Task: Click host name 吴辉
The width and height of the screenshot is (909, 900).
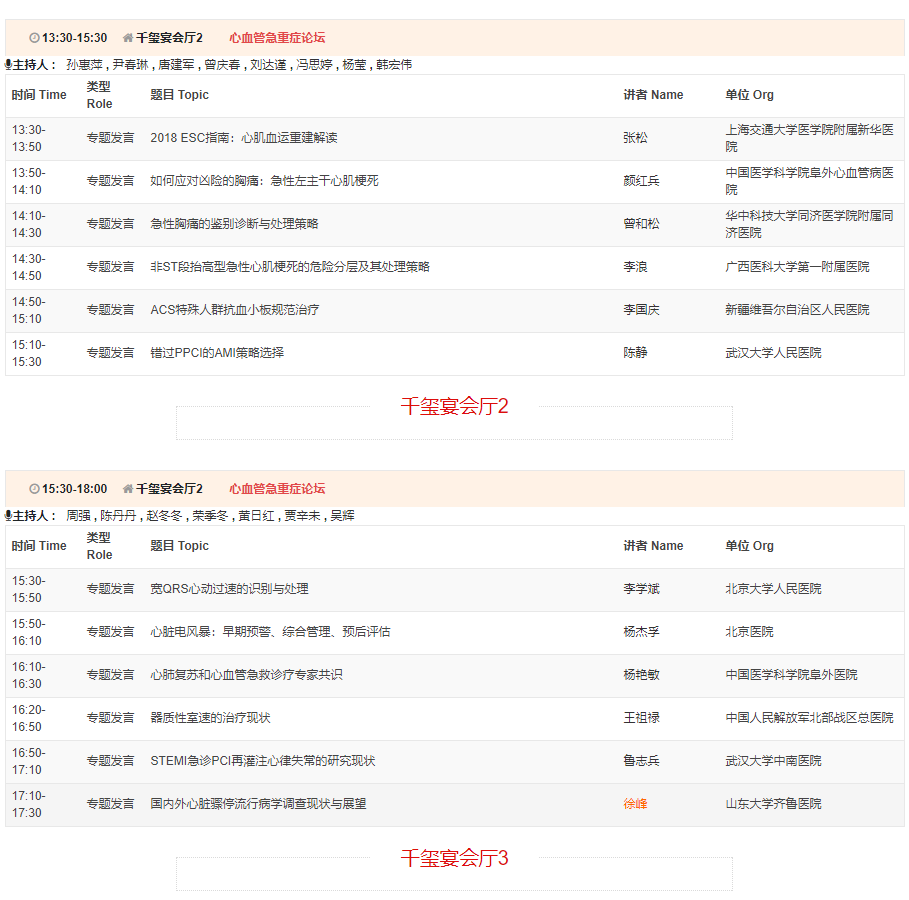Action: (x=343, y=516)
